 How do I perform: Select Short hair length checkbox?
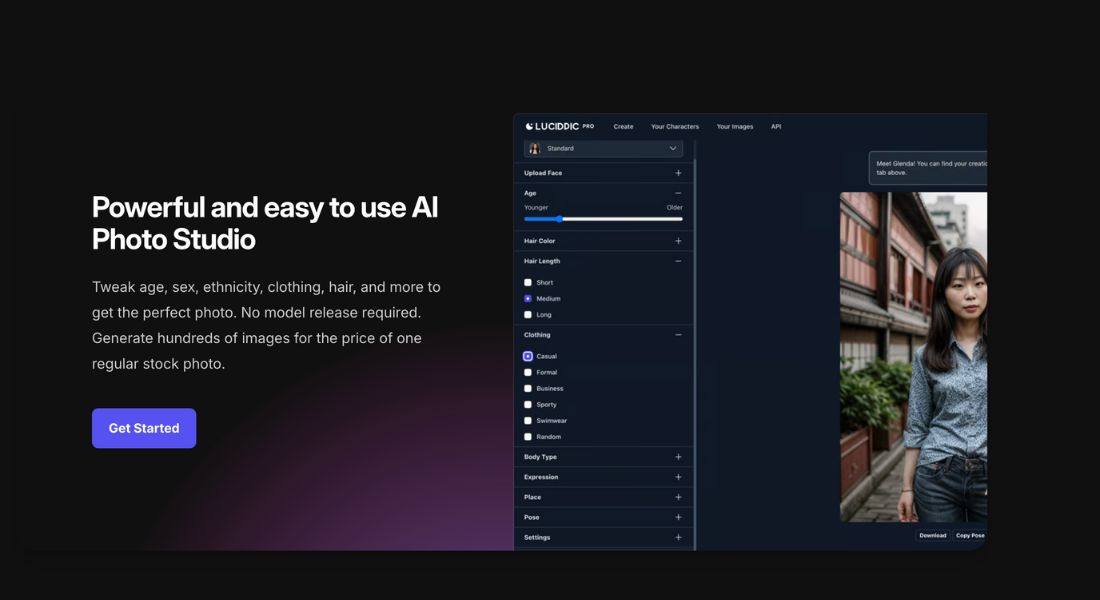(x=528, y=283)
